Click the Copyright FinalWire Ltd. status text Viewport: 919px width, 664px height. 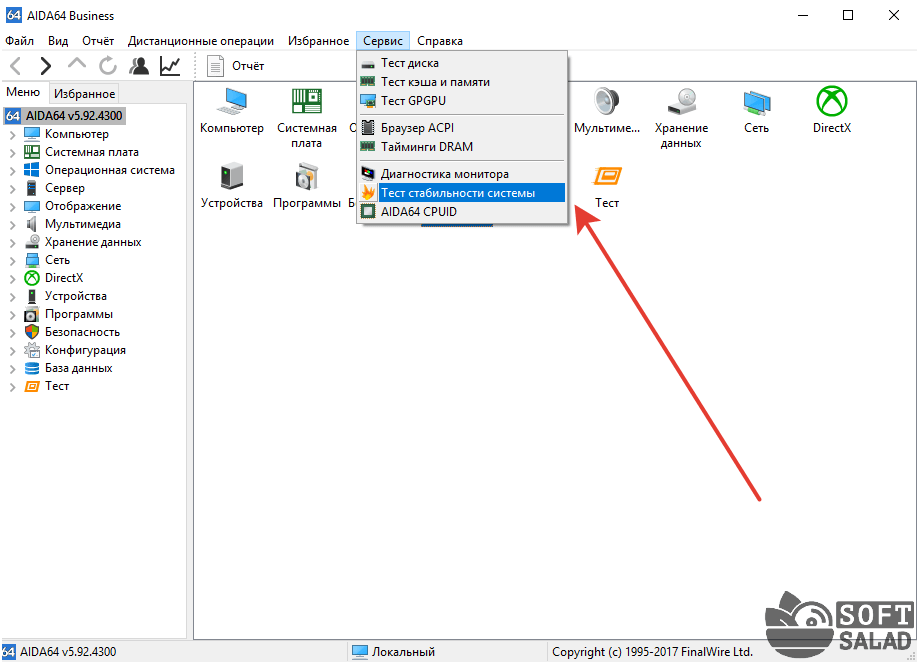click(652, 652)
